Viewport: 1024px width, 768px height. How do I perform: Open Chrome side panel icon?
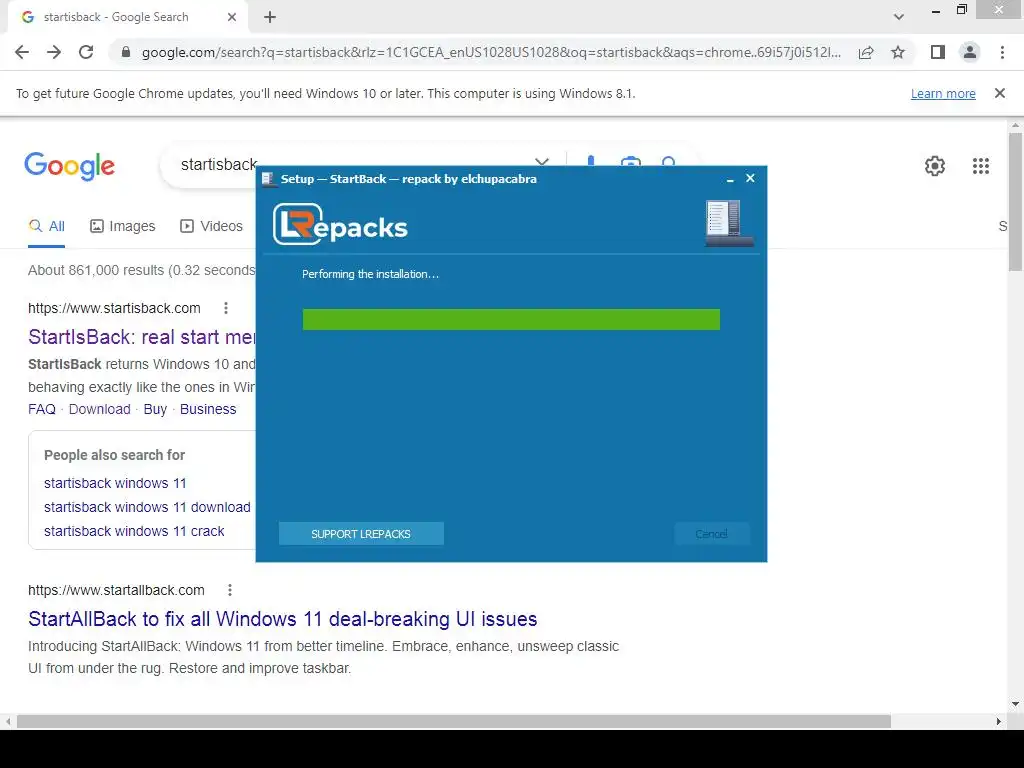point(938,52)
